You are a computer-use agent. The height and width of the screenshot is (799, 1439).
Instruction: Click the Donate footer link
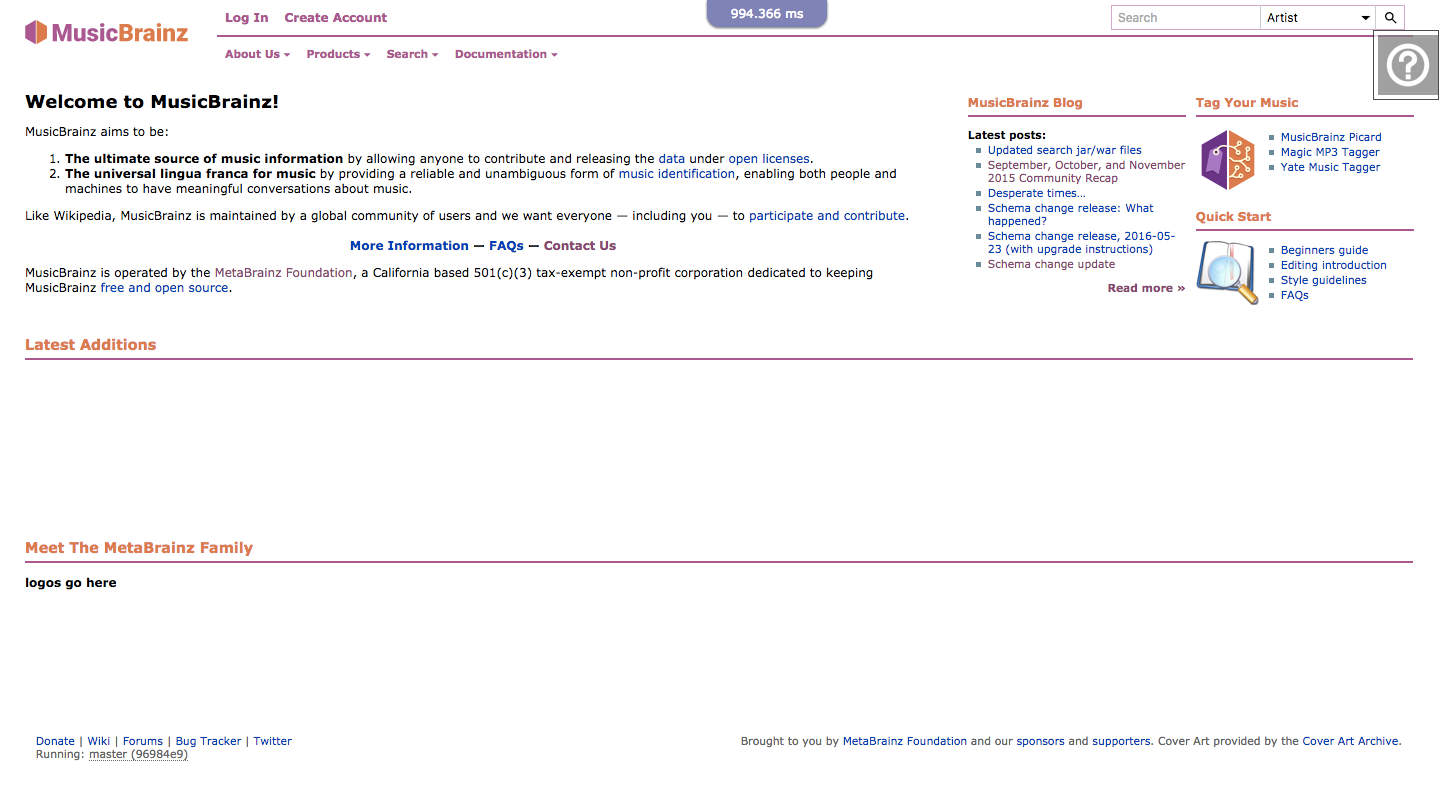coord(55,741)
